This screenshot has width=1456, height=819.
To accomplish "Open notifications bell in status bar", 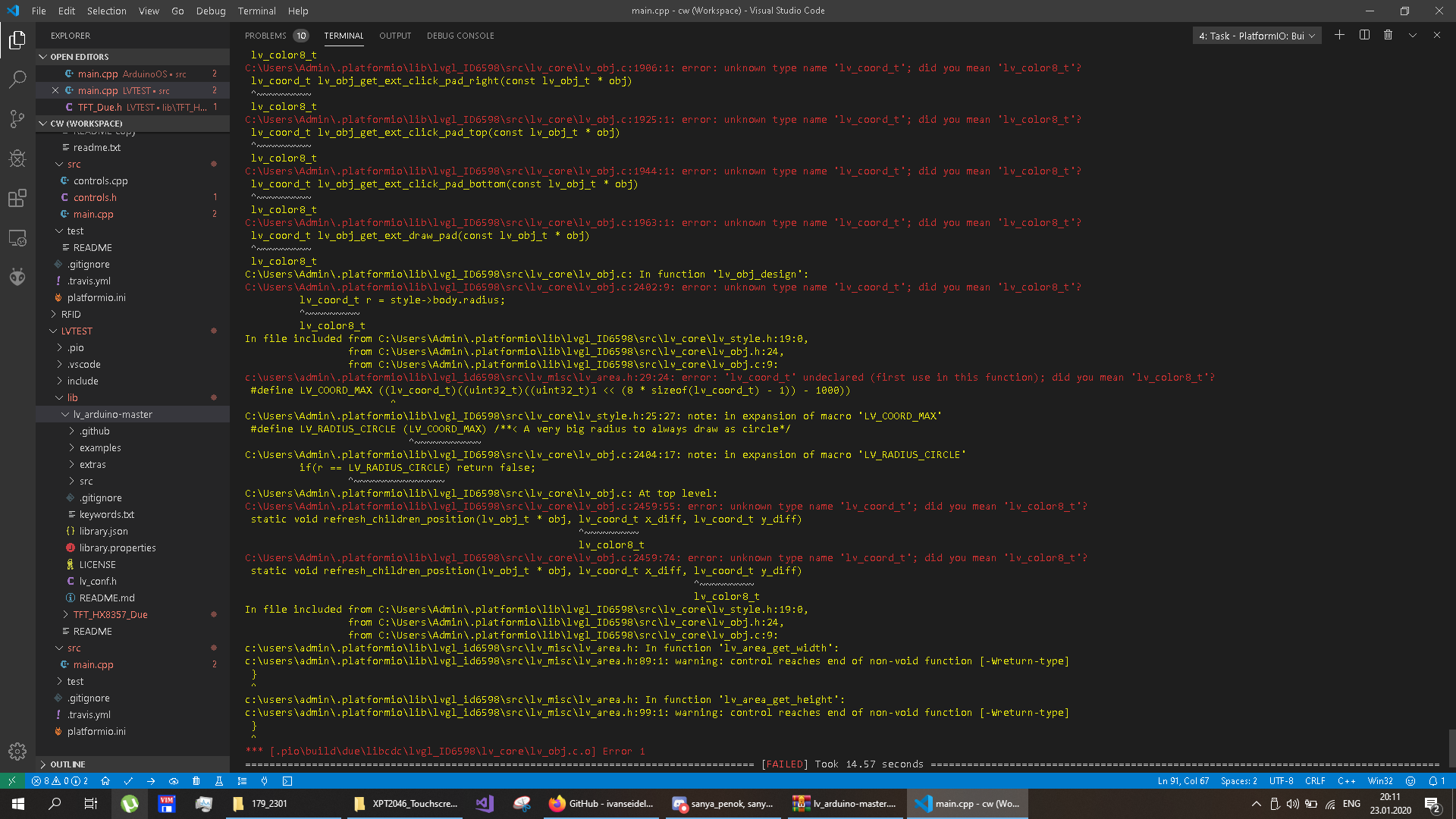I will click(1436, 780).
